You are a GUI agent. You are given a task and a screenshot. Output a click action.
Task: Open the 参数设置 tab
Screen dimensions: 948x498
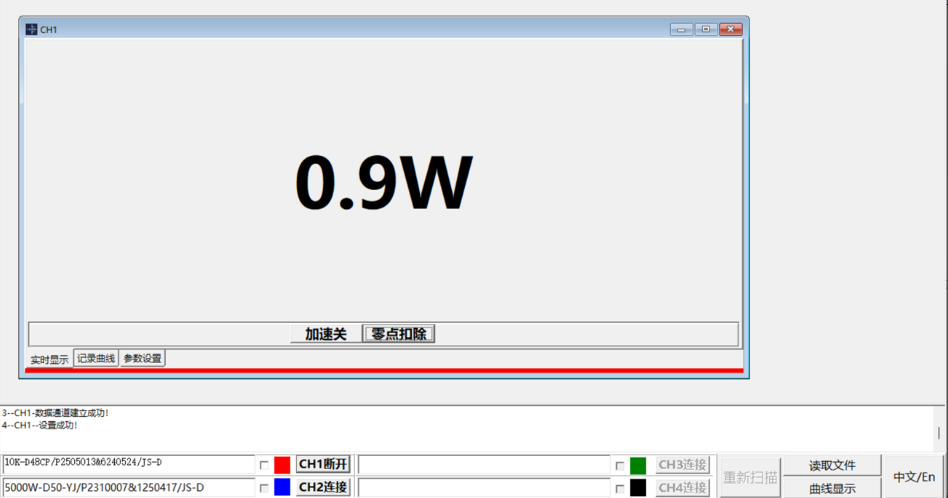click(x=142, y=358)
